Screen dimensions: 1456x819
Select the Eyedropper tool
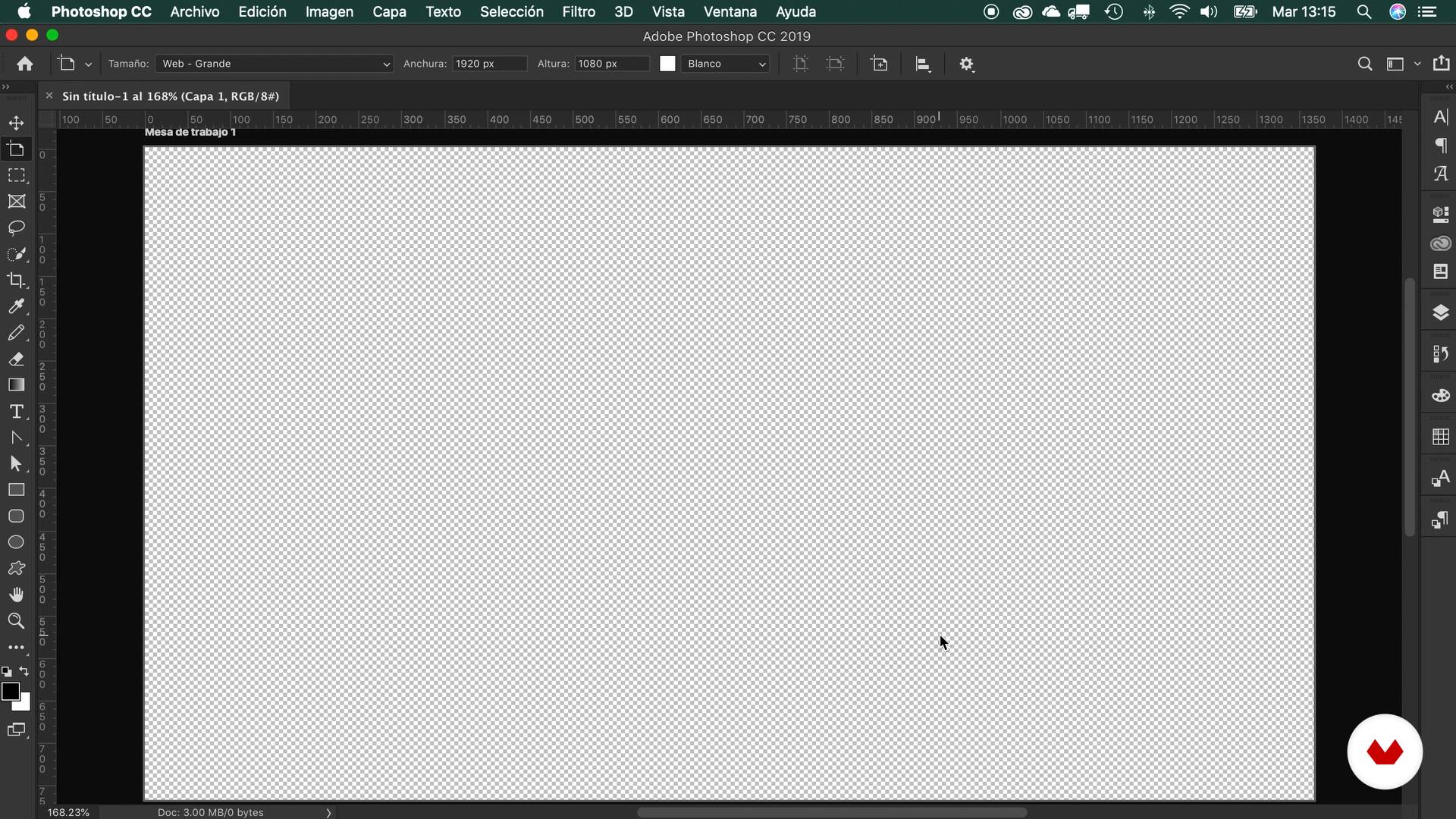click(16, 306)
